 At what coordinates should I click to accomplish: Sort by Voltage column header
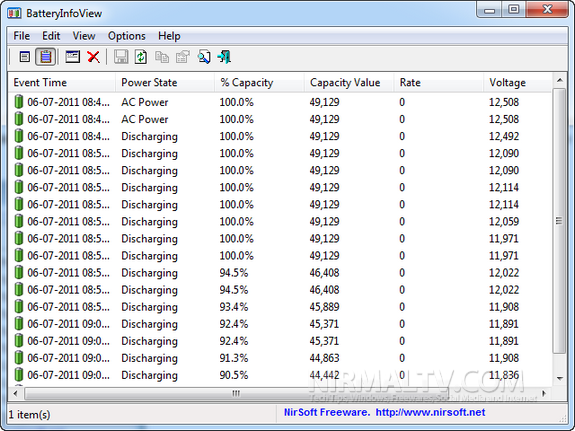[x=517, y=83]
